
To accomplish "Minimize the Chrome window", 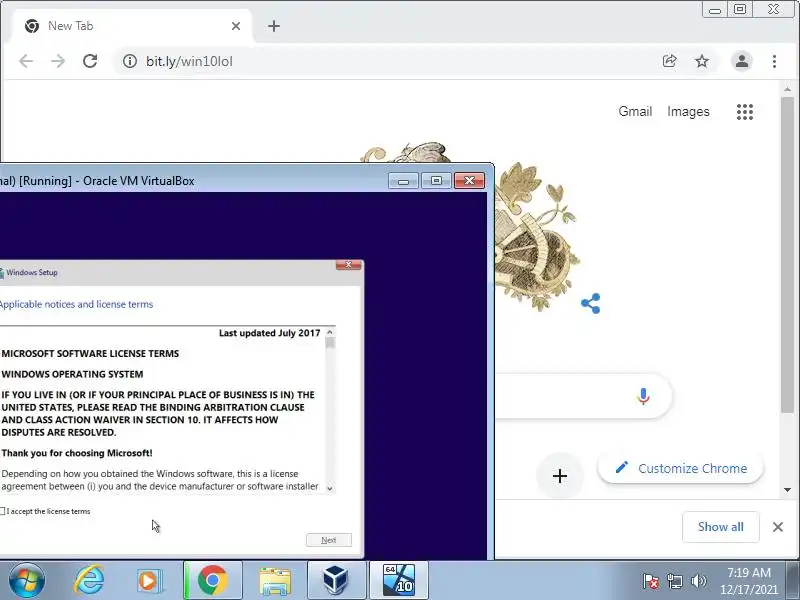I will click(715, 10).
